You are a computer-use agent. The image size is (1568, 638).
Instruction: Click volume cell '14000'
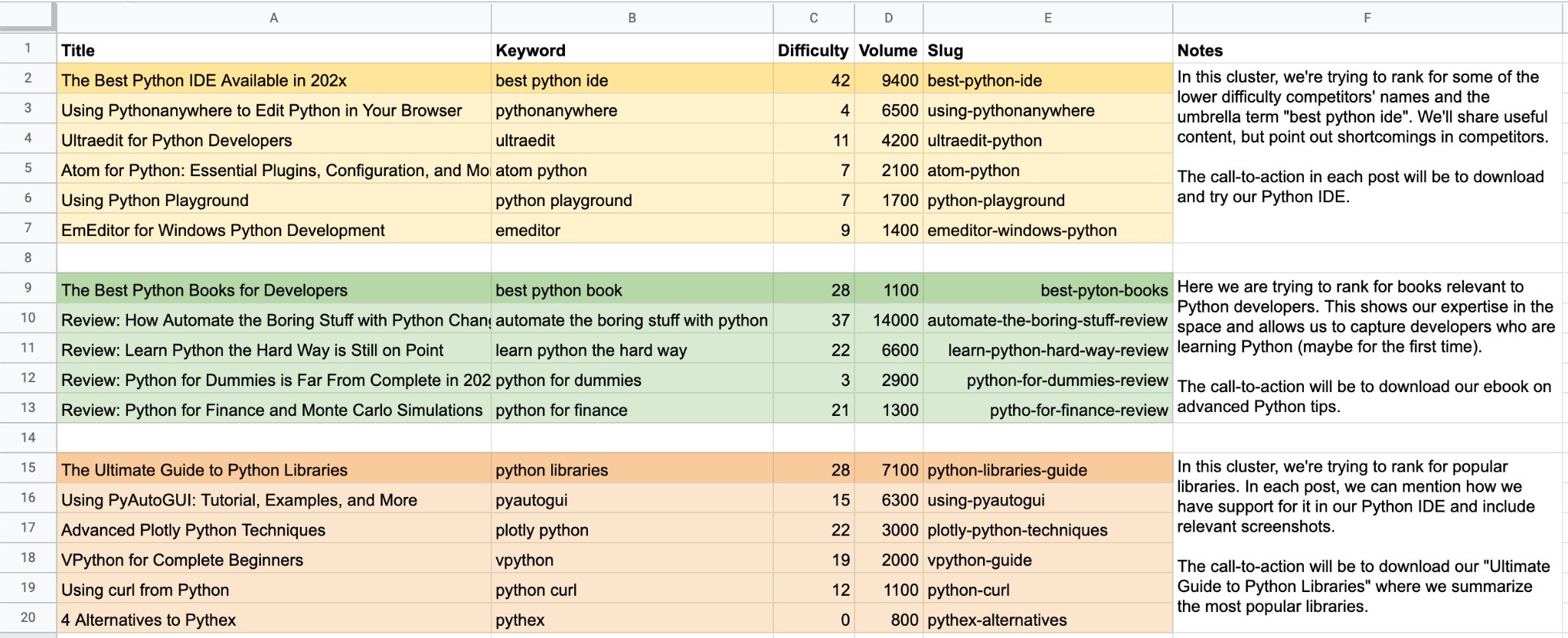coord(888,319)
